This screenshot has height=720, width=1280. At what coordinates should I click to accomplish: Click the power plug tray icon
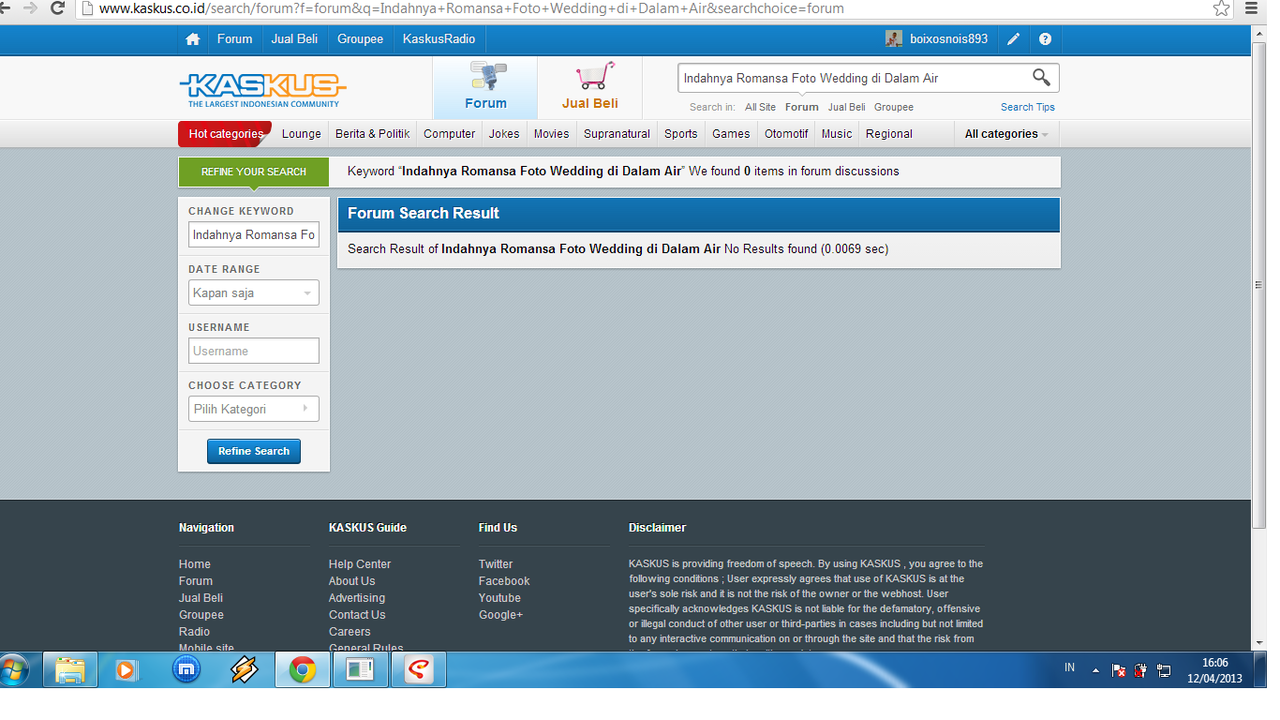1141,671
